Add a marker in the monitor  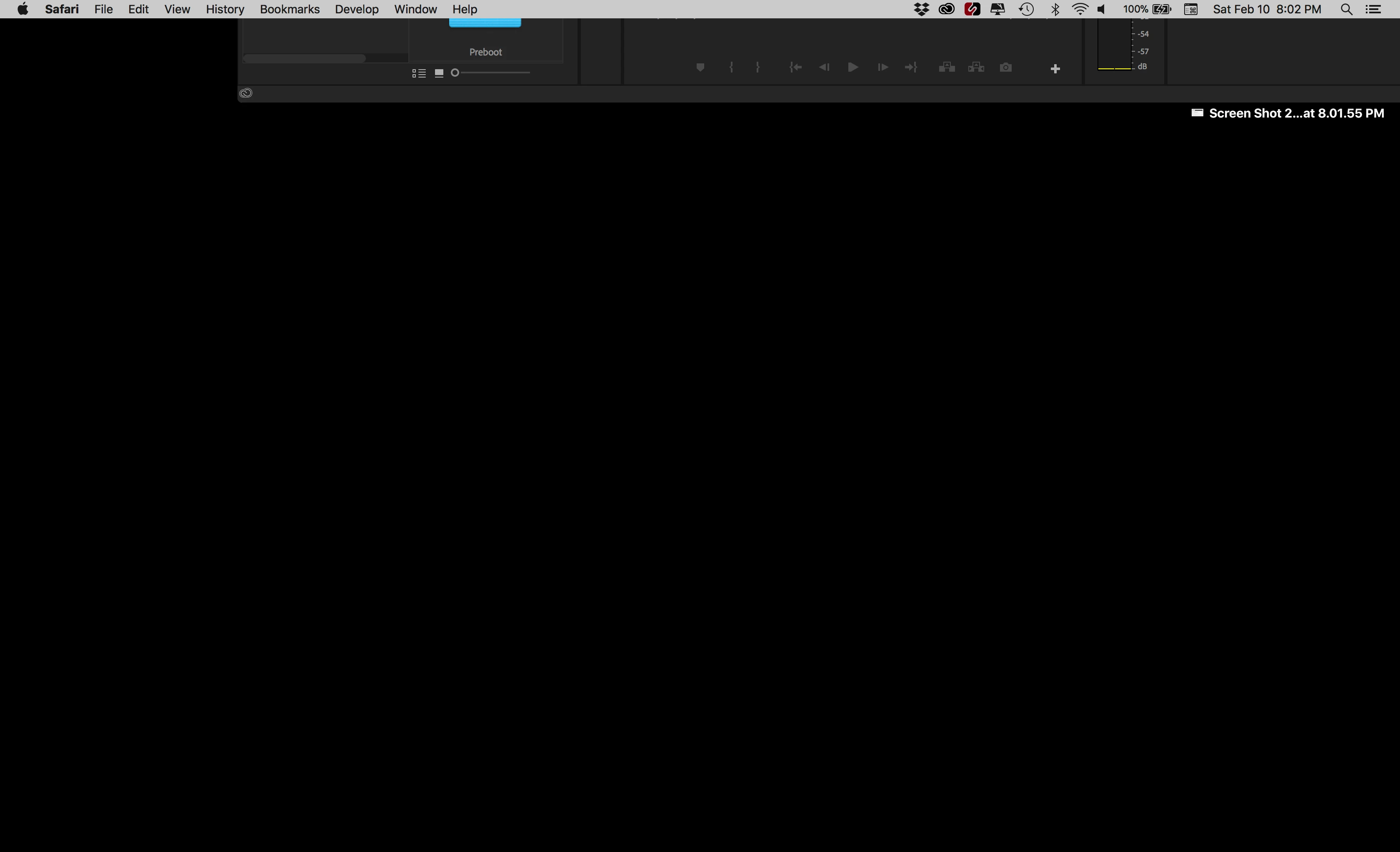click(x=700, y=68)
